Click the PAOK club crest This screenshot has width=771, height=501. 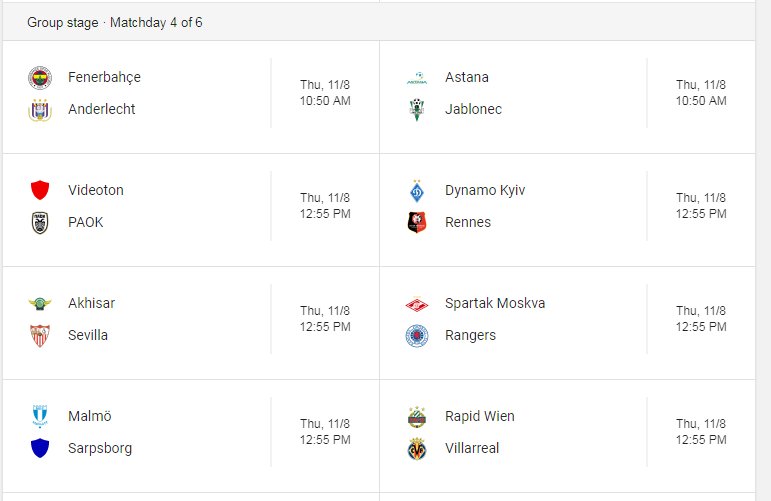[x=40, y=223]
